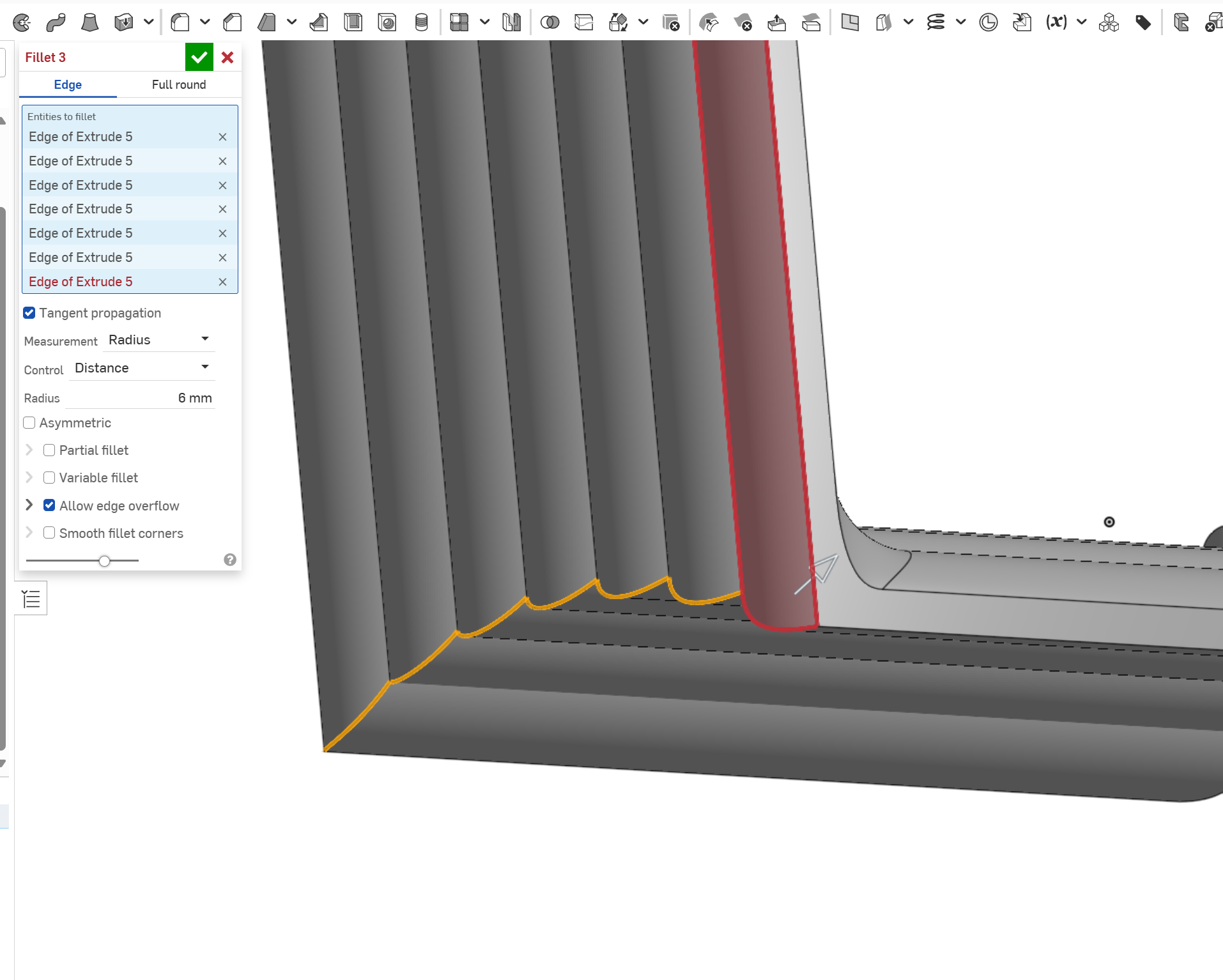This screenshot has width=1223, height=980.
Task: Select the Draft tool
Action: 266,23
